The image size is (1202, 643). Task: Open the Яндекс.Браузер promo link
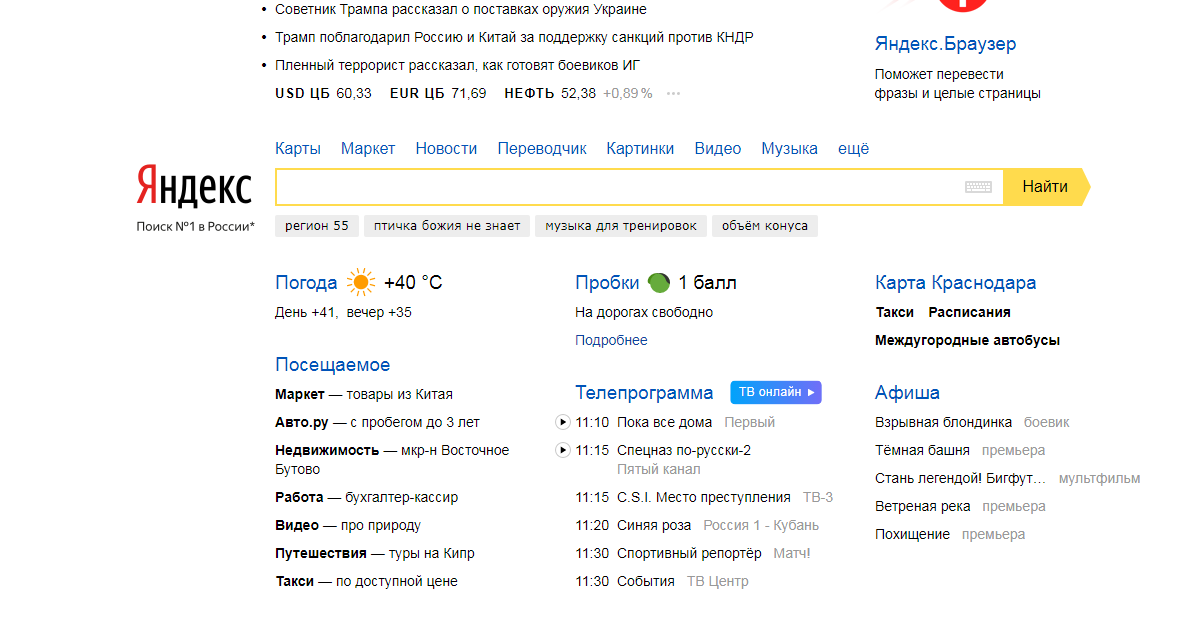(x=945, y=44)
